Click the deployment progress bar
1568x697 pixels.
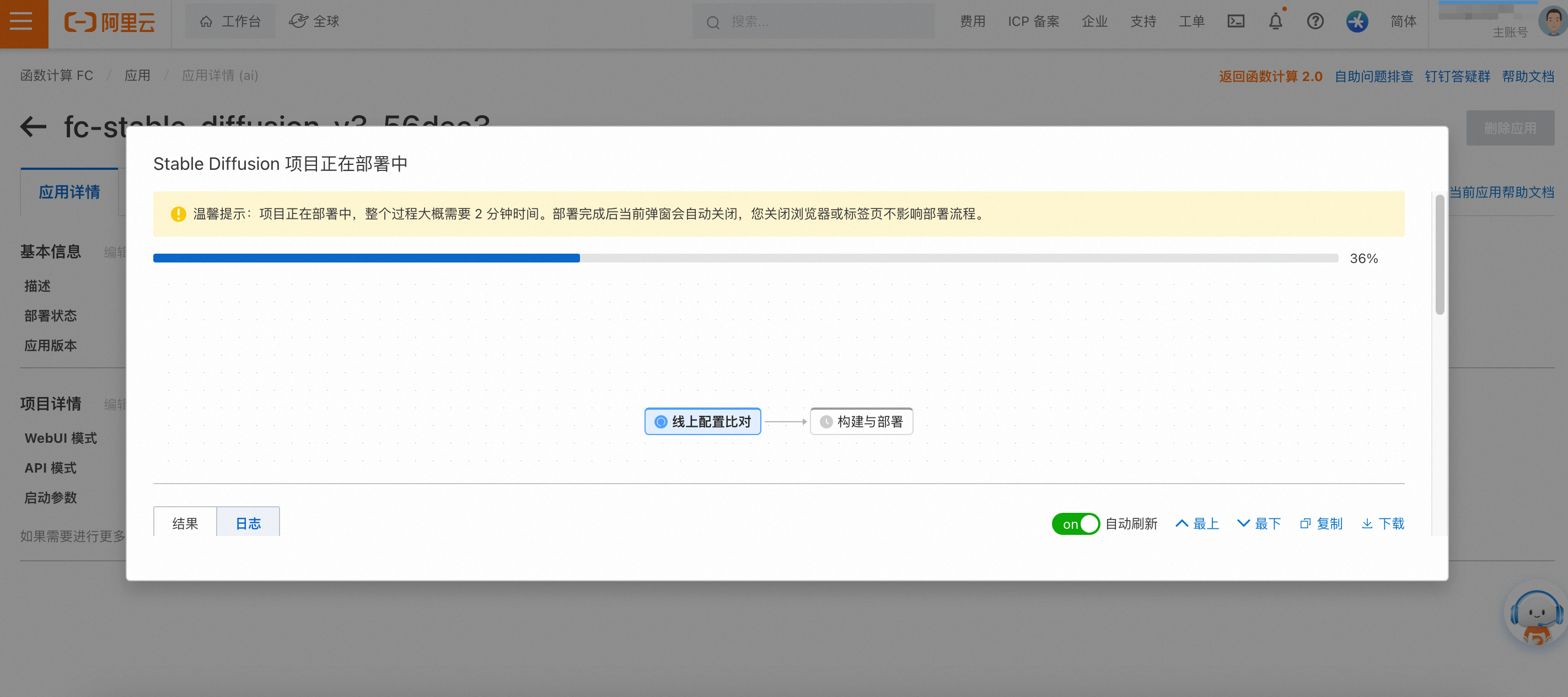click(745, 258)
